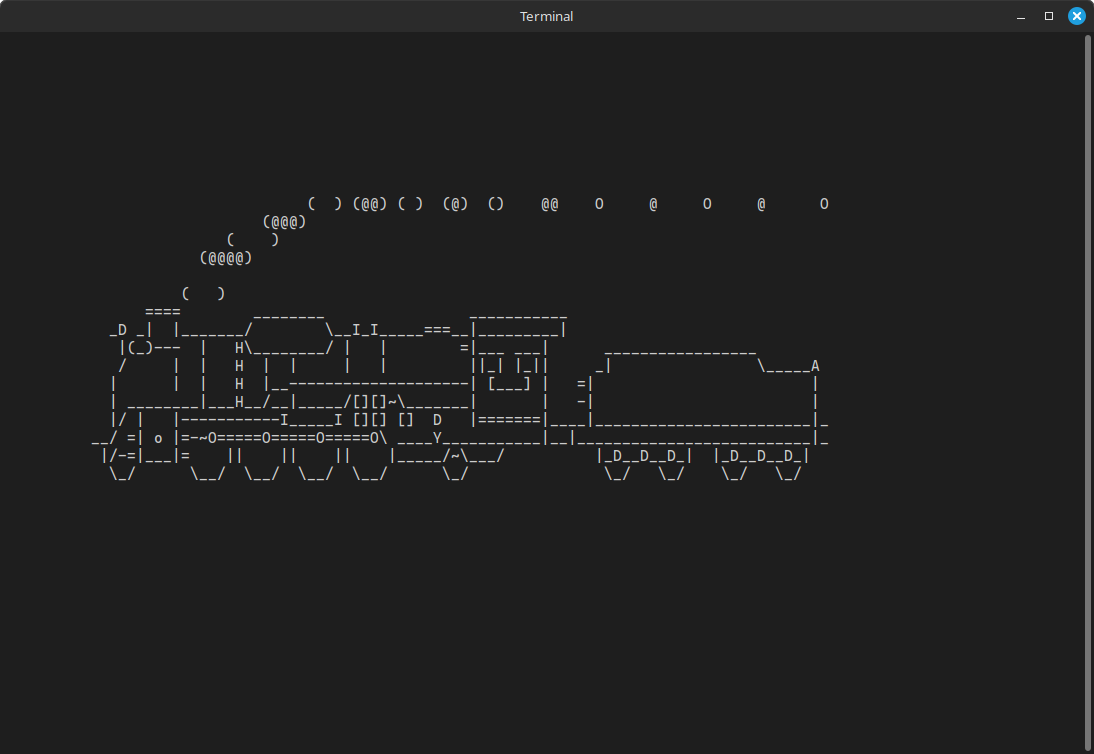Minimize the Terminal window
The image size is (1094, 754).
pyautogui.click(x=1021, y=17)
